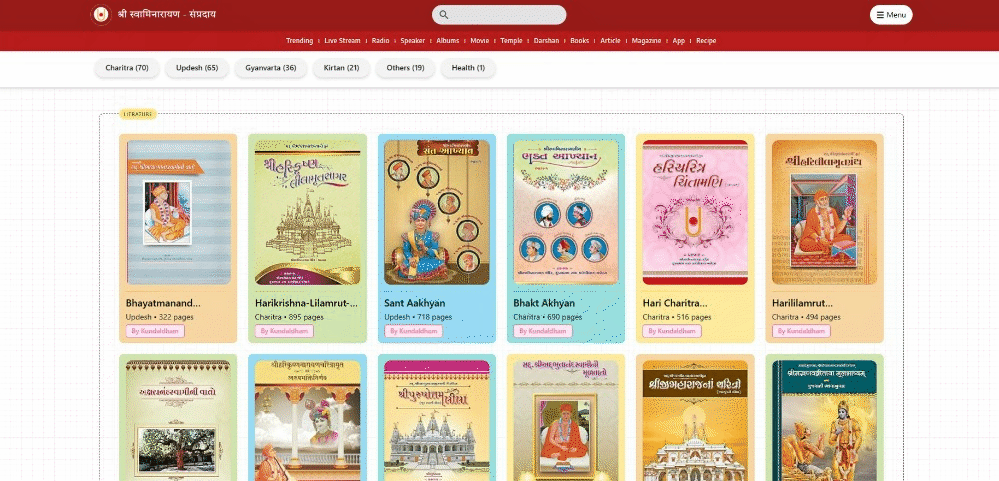Filter books by Gyanvarta (36)
This screenshot has height=481, width=999.
tap(271, 68)
